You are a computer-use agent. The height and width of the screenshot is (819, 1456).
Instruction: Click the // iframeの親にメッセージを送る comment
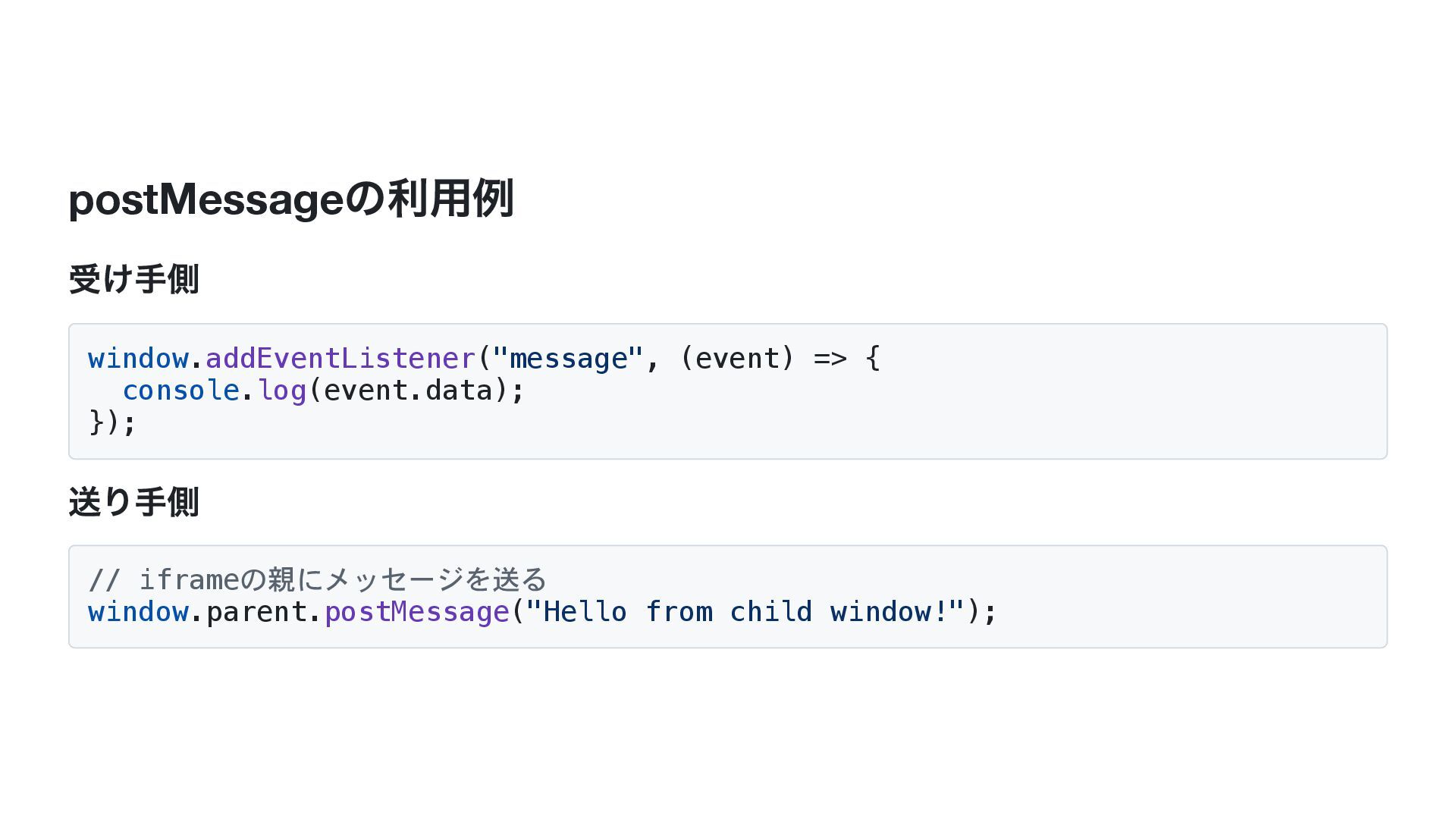[x=317, y=579]
